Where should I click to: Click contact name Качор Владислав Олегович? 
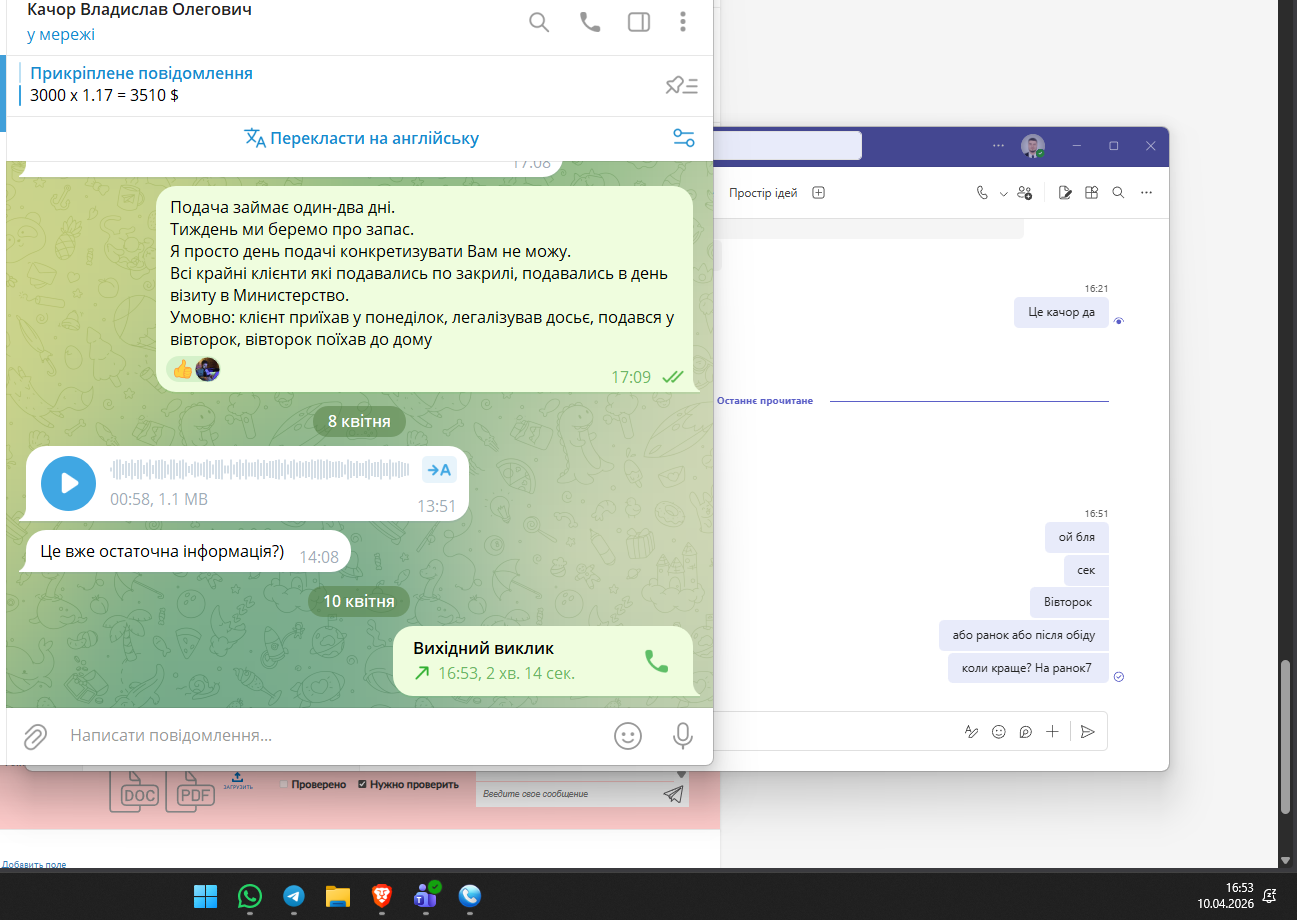tap(139, 10)
